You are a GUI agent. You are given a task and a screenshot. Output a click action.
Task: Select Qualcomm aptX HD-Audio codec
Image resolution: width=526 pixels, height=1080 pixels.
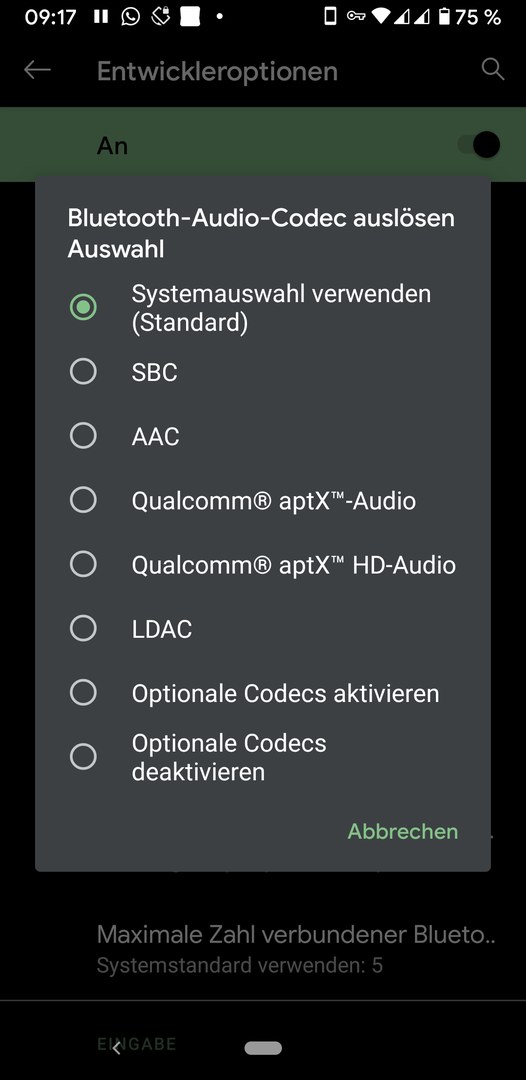(262, 565)
